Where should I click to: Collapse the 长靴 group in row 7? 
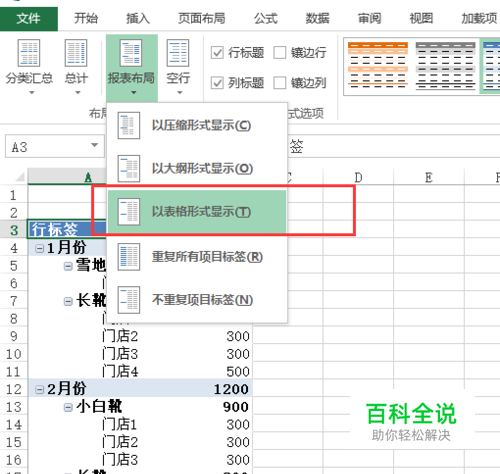68,302
